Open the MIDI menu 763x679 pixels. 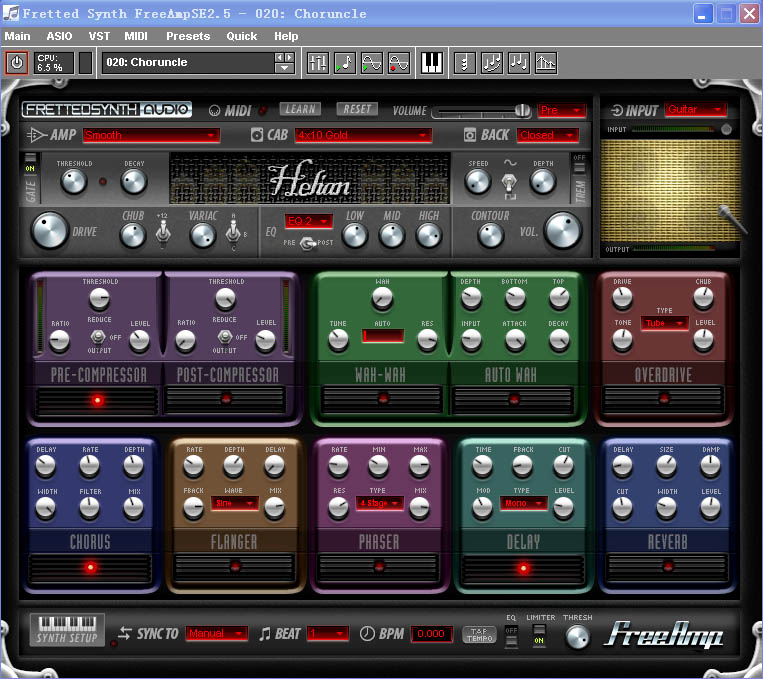(x=136, y=36)
